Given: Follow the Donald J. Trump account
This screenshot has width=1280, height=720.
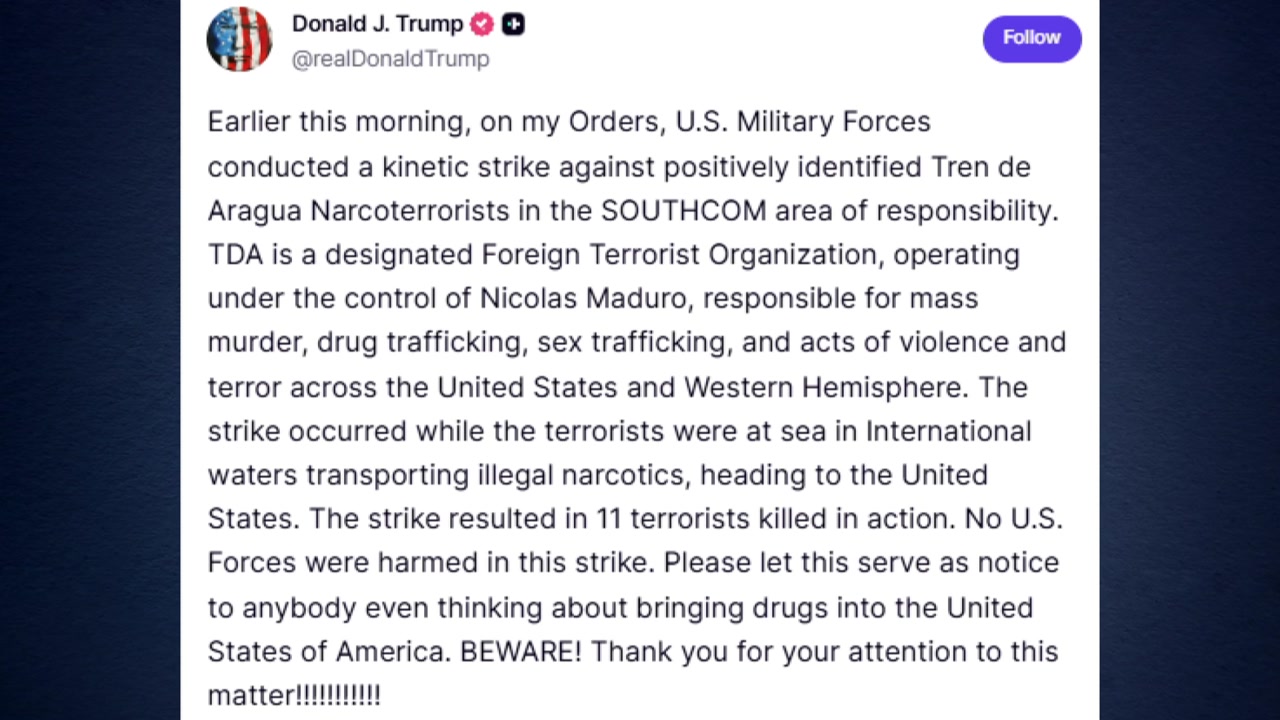Looking at the screenshot, I should pyautogui.click(x=1031, y=38).
